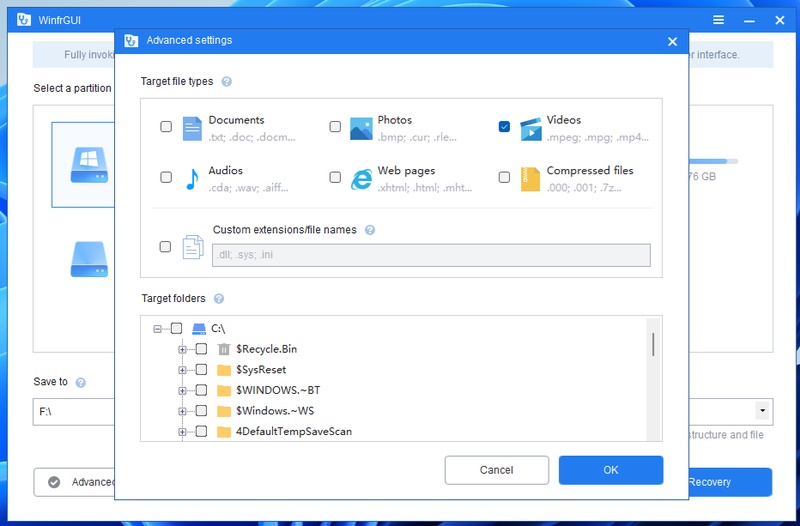Click the Advanced button in main window
Viewport: 800px width, 526px height.
tap(74, 482)
